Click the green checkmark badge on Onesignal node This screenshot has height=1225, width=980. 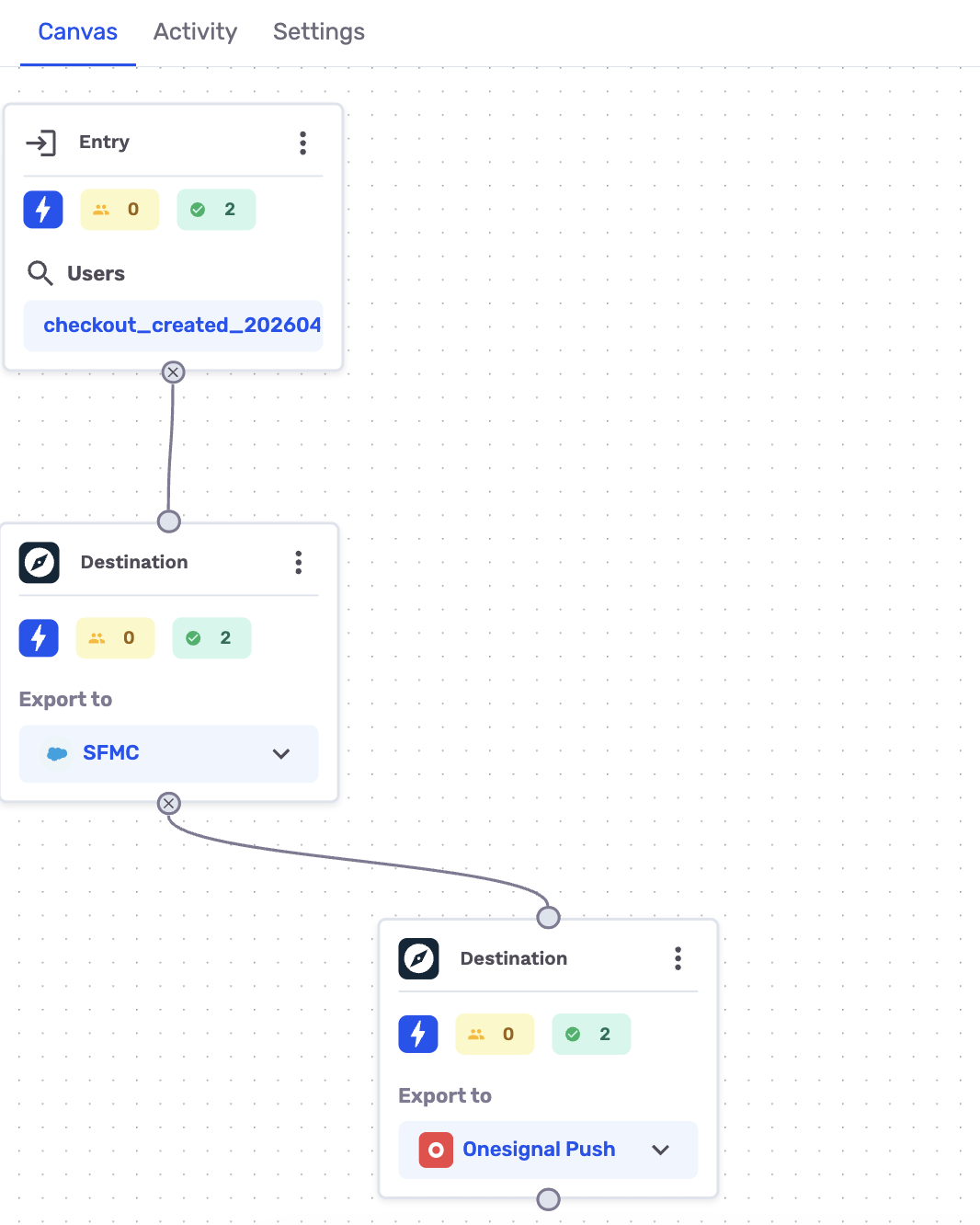click(591, 1034)
